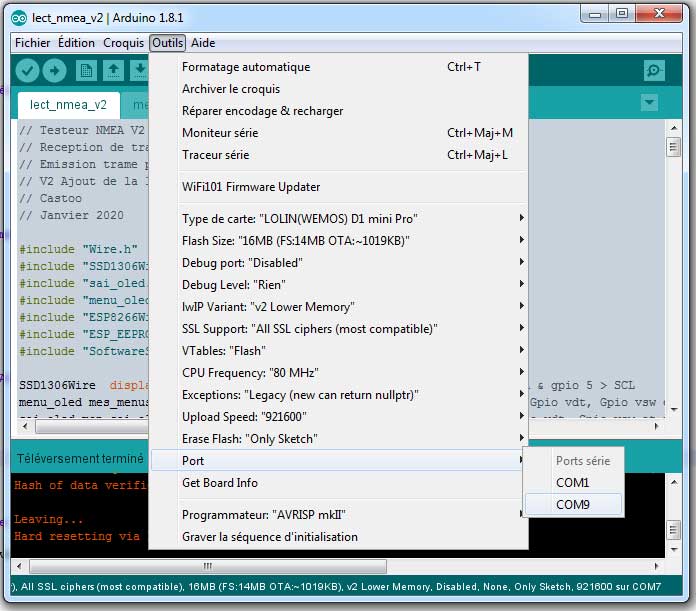Image resolution: width=696 pixels, height=611 pixels.
Task: Select COM9 serial port
Action: click(573, 505)
